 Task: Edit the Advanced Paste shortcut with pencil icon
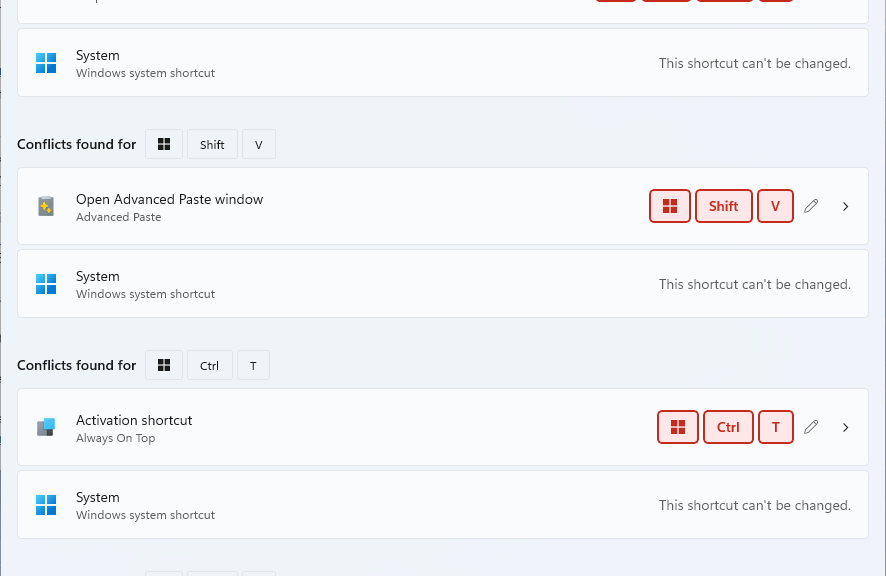pyautogui.click(x=811, y=206)
